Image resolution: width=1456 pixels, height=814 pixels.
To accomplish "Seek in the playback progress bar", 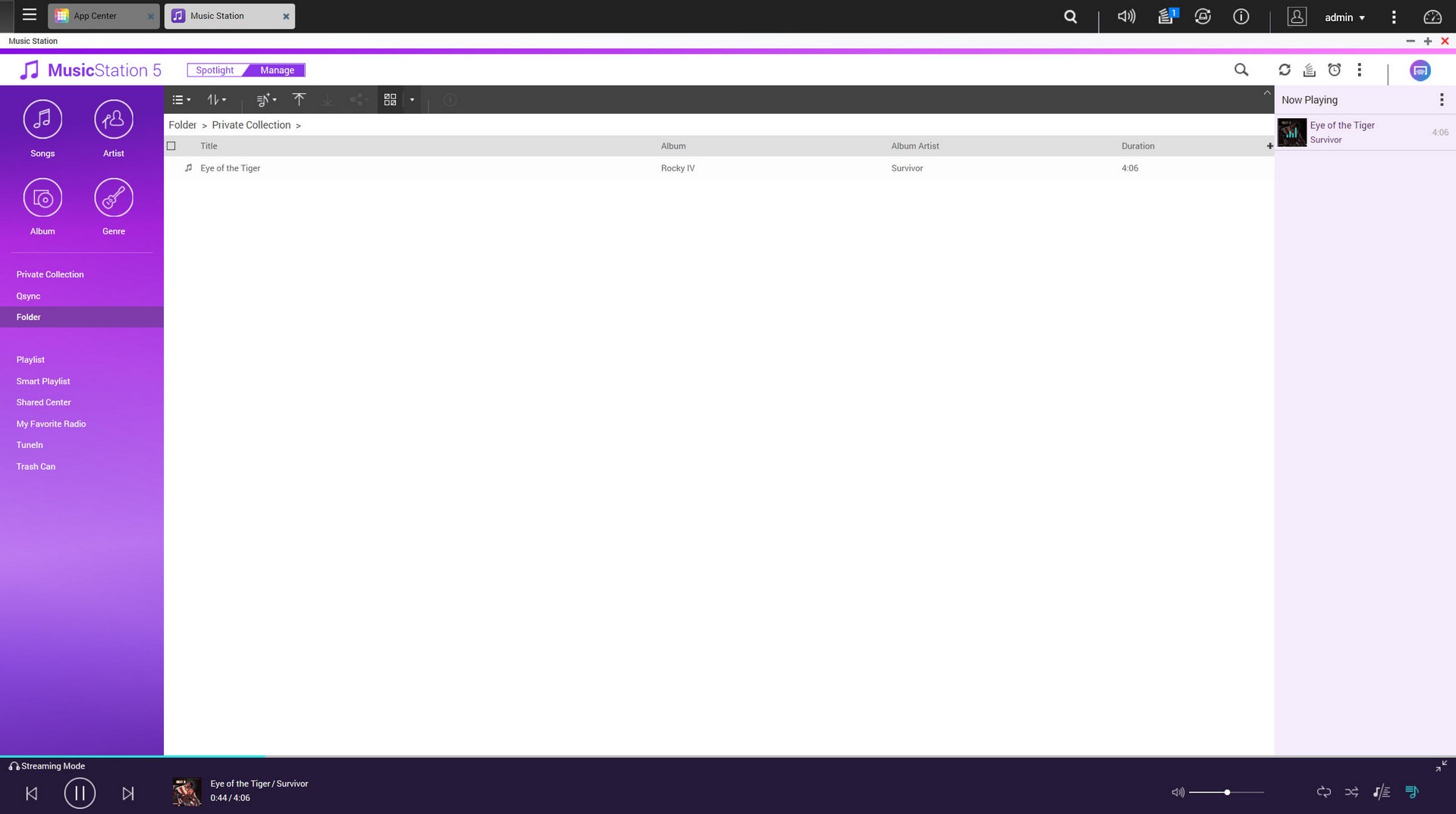I will [728, 756].
